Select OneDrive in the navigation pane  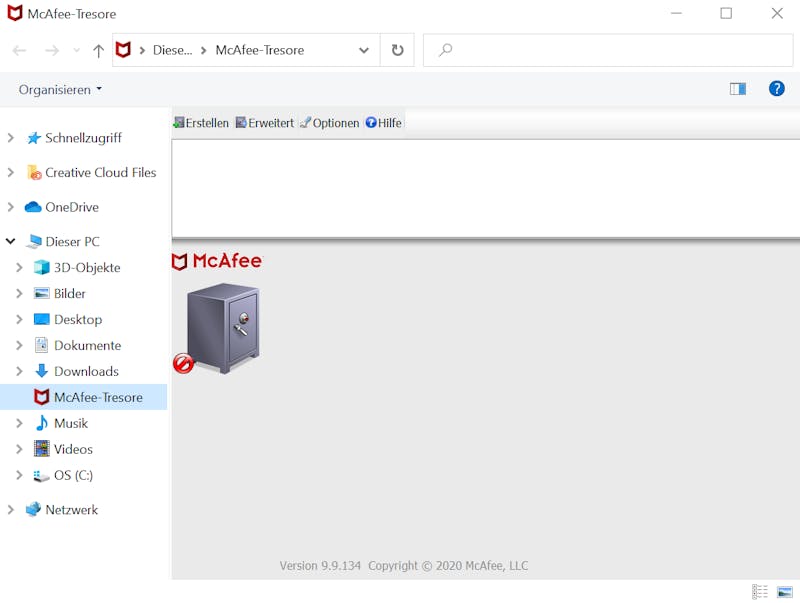pos(71,207)
